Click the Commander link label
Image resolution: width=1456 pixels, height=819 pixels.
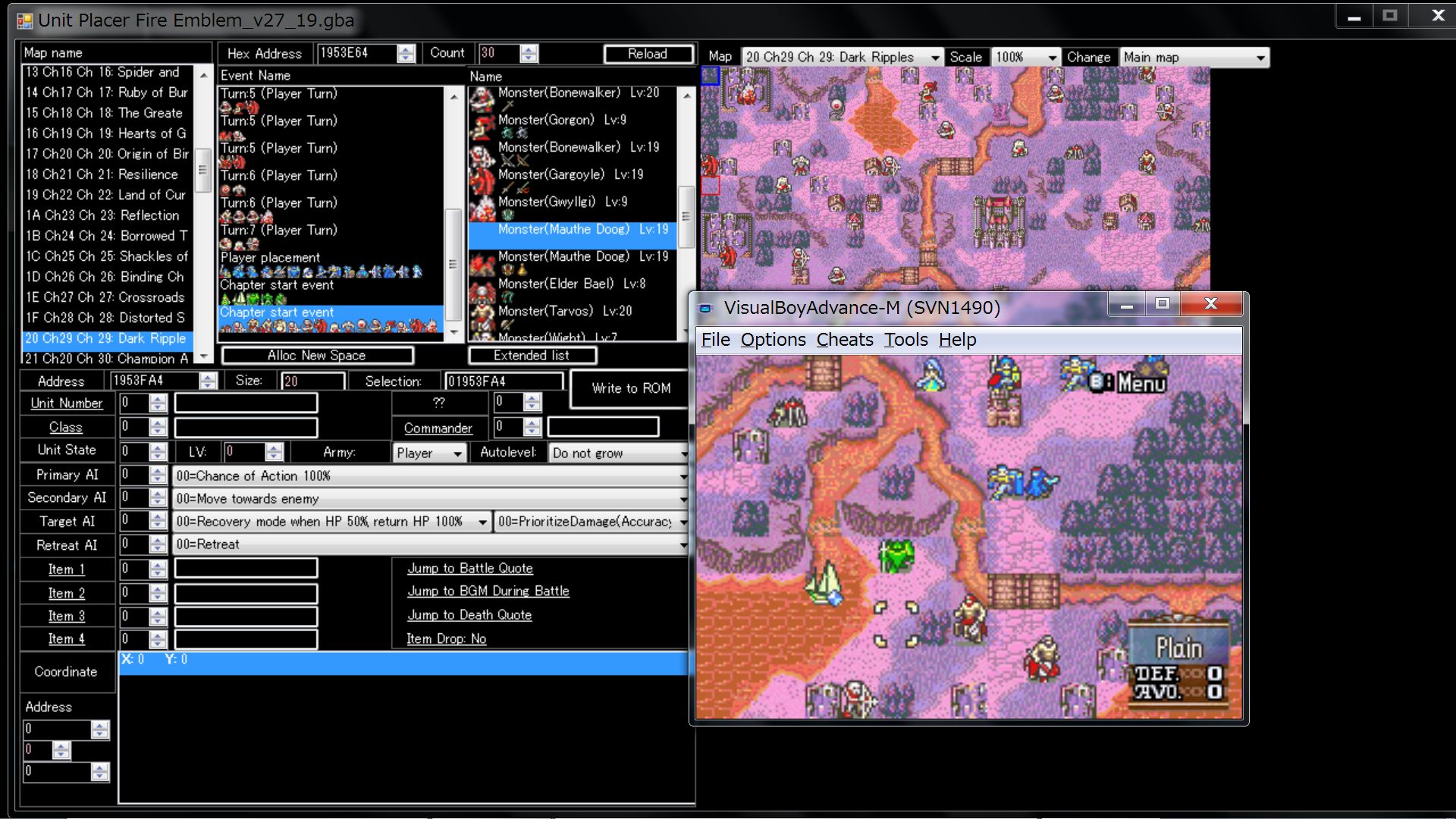(x=438, y=428)
